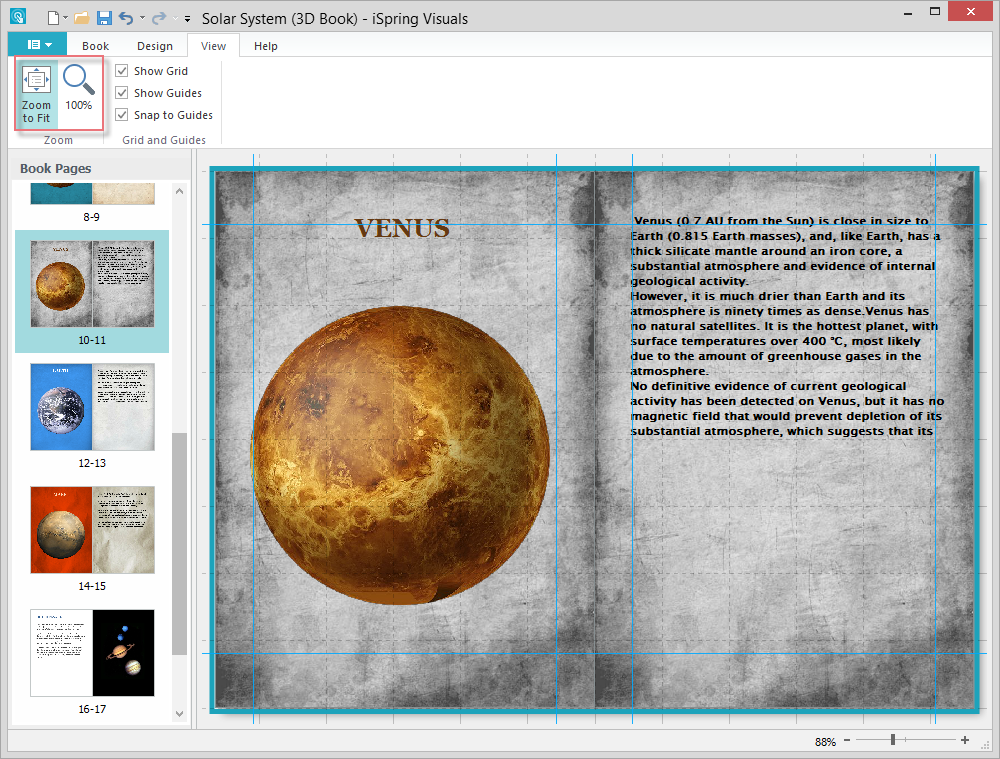The height and width of the screenshot is (759, 1000).
Task: Click the zoom minus button
Action: coord(847,740)
